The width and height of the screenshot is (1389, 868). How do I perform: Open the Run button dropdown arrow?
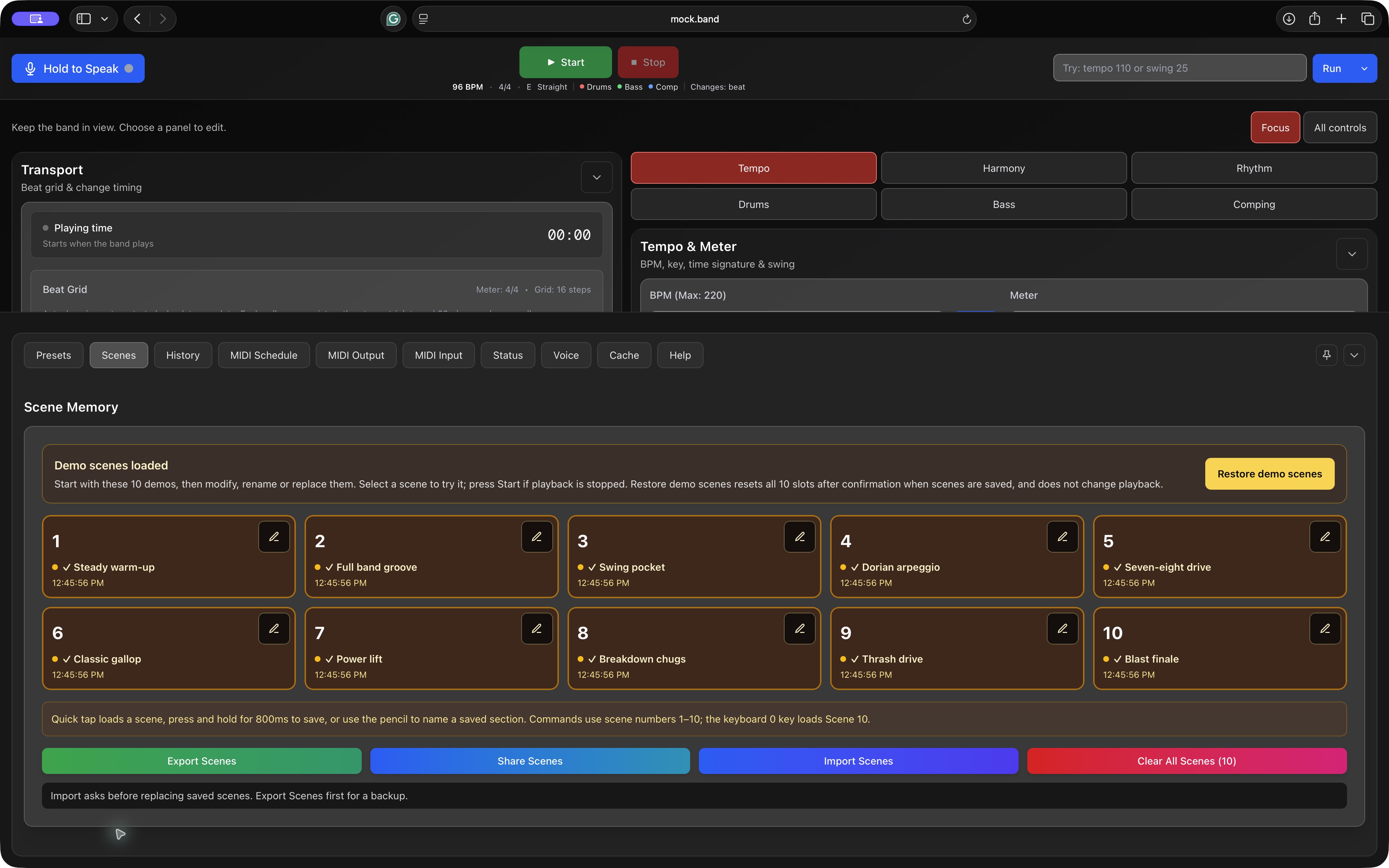pyautogui.click(x=1364, y=68)
